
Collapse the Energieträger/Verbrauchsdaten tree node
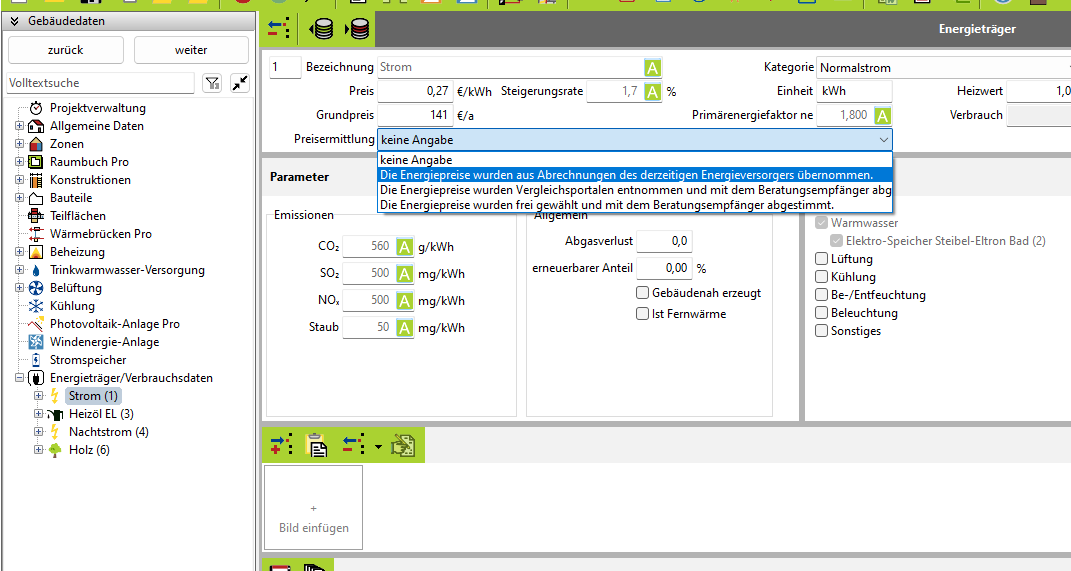click(x=20, y=378)
